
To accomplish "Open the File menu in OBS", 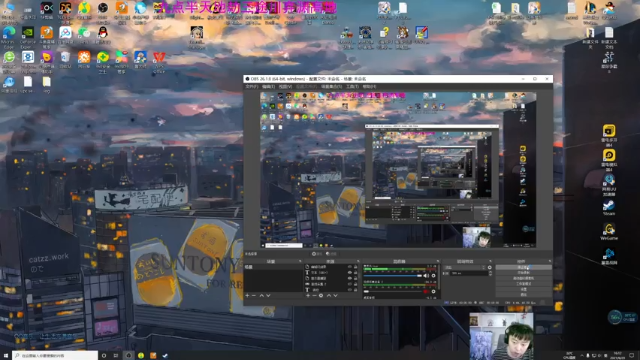I will point(251,87).
